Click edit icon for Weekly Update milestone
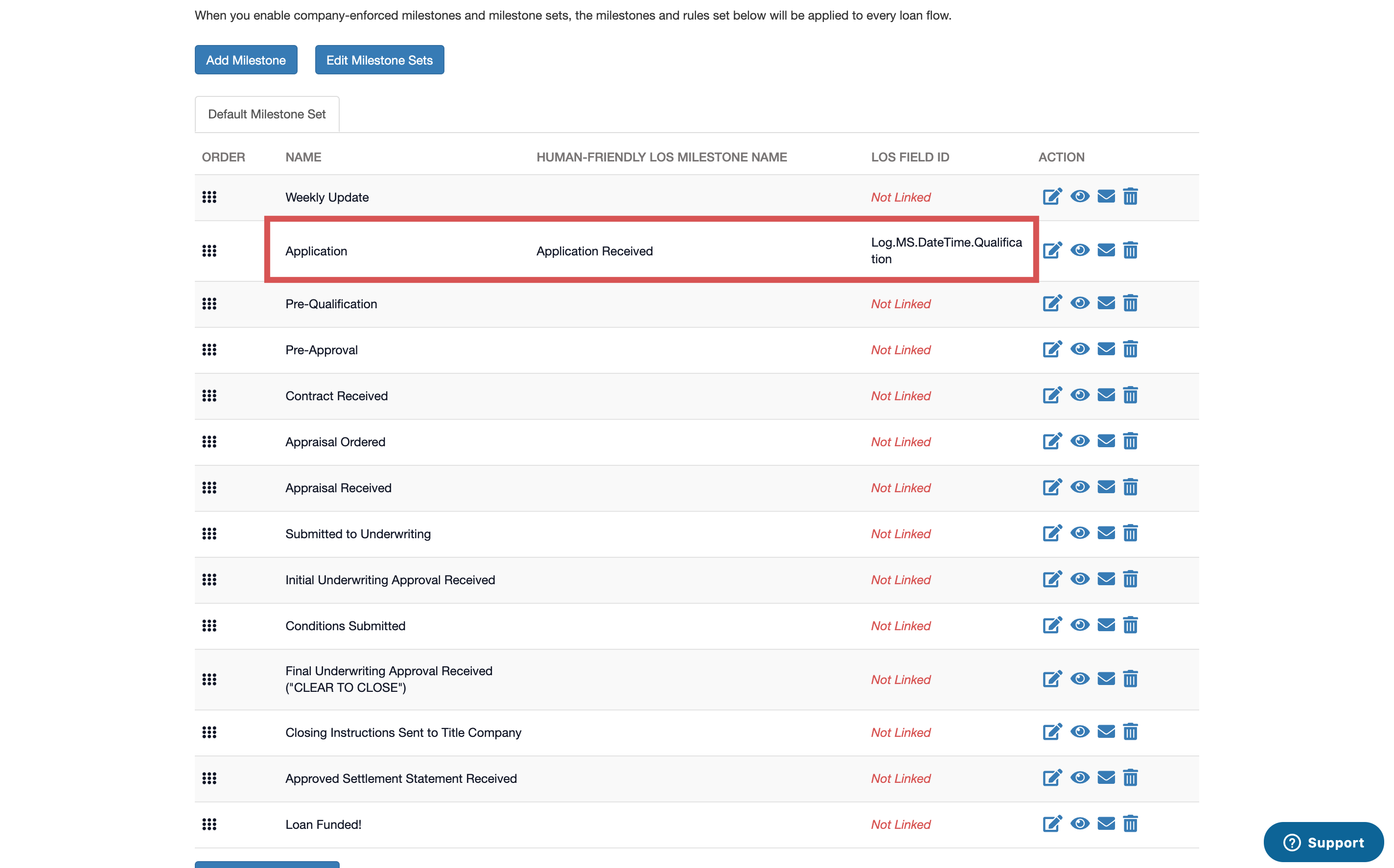1394x868 pixels. pyautogui.click(x=1052, y=197)
